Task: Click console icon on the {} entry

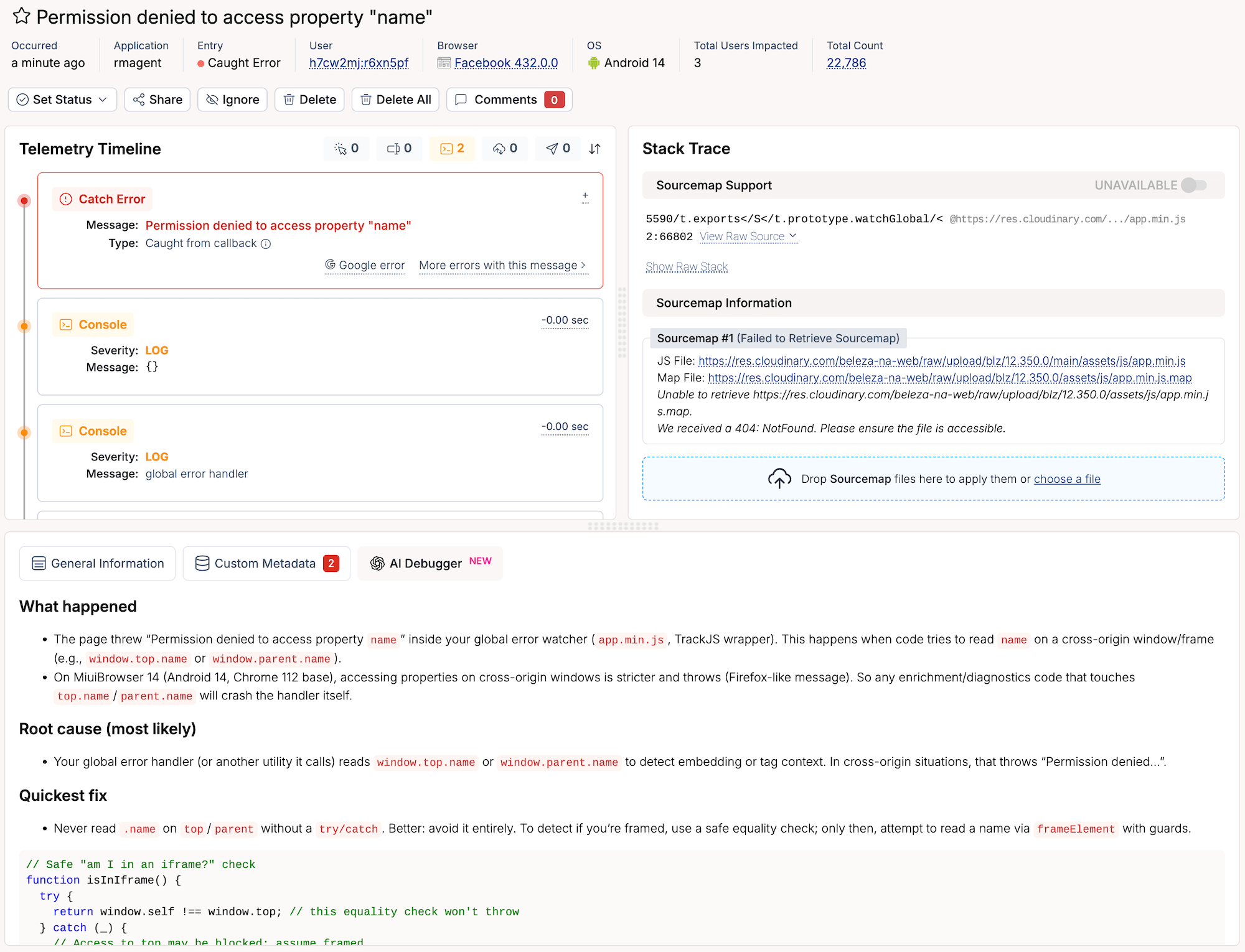Action: coord(66,325)
